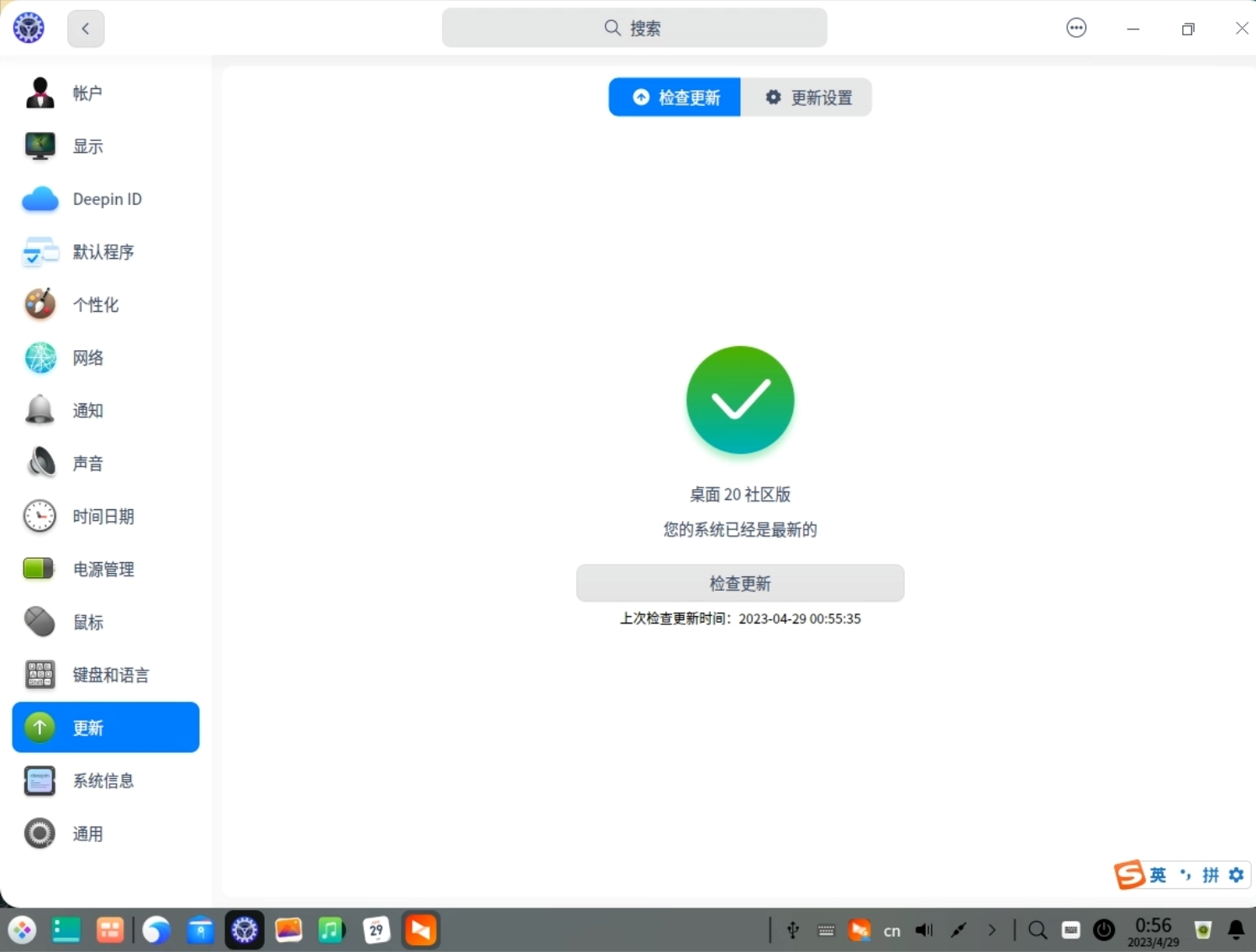The image size is (1256, 952).
Task: Launch the browser from the dock
Action: coord(156,930)
